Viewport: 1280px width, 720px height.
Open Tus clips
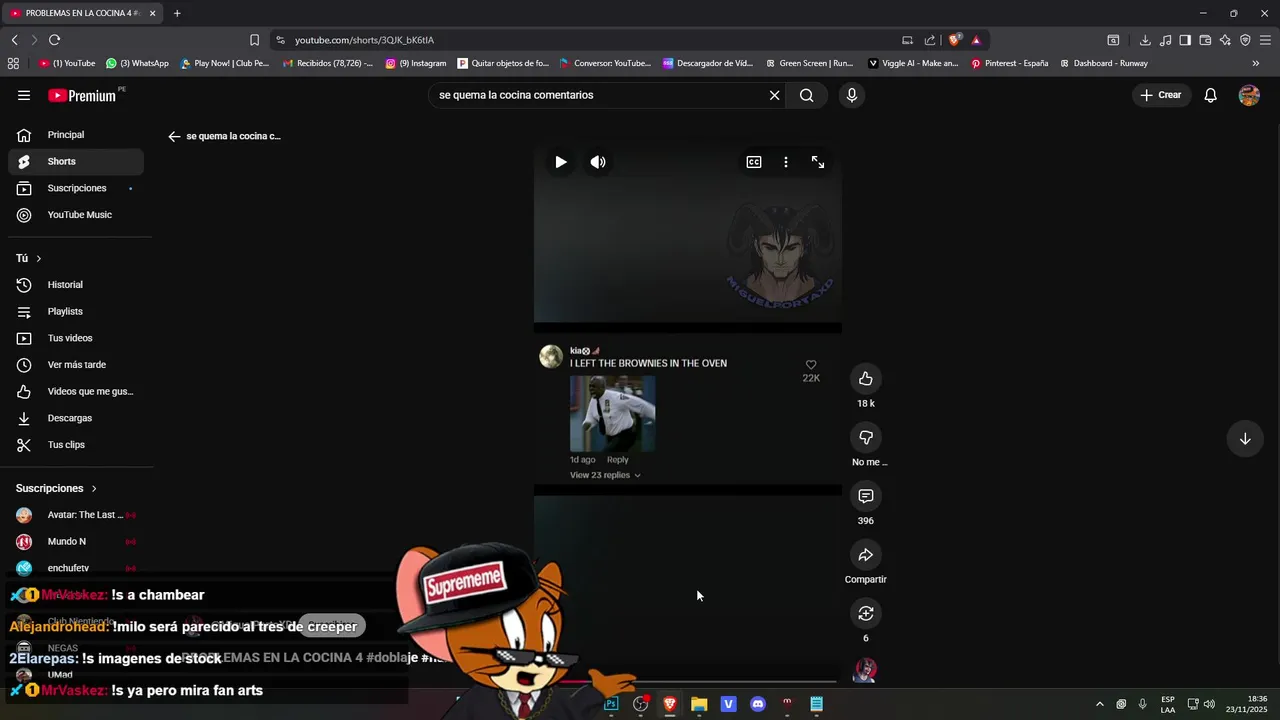coord(76,445)
